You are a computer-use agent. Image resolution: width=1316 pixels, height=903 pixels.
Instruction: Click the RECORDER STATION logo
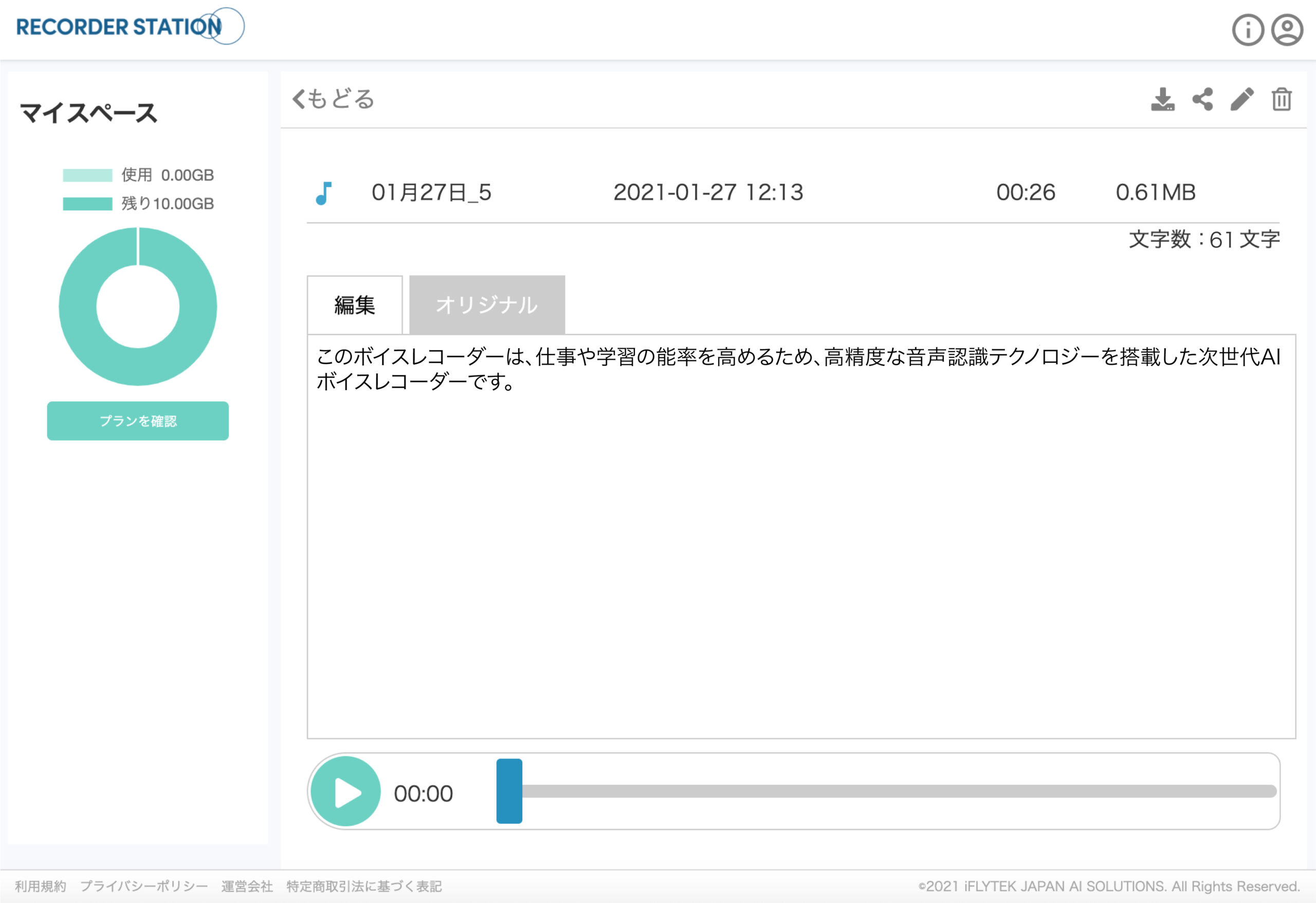[x=130, y=27]
